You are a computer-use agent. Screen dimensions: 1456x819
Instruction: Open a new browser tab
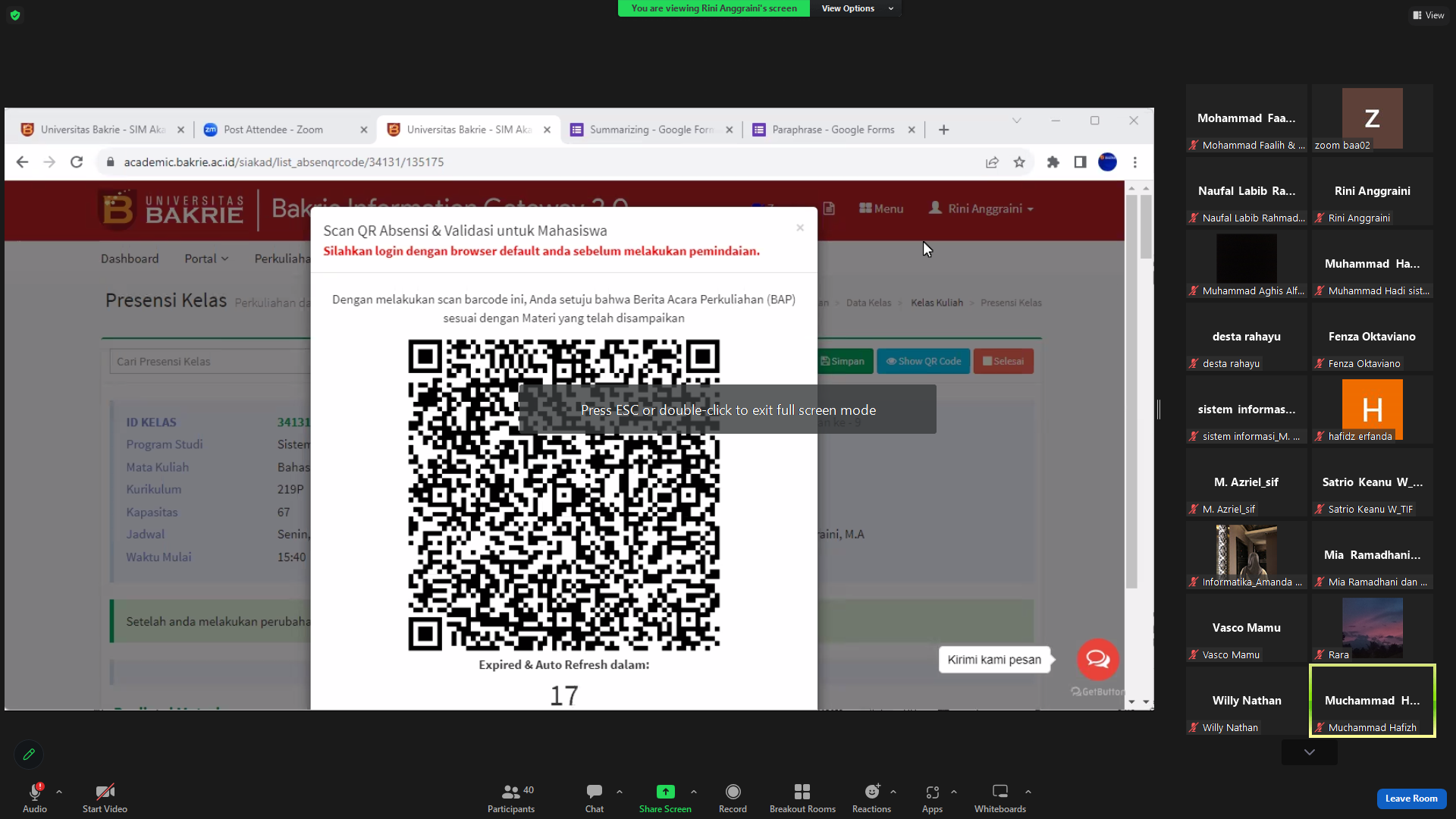coord(943,130)
